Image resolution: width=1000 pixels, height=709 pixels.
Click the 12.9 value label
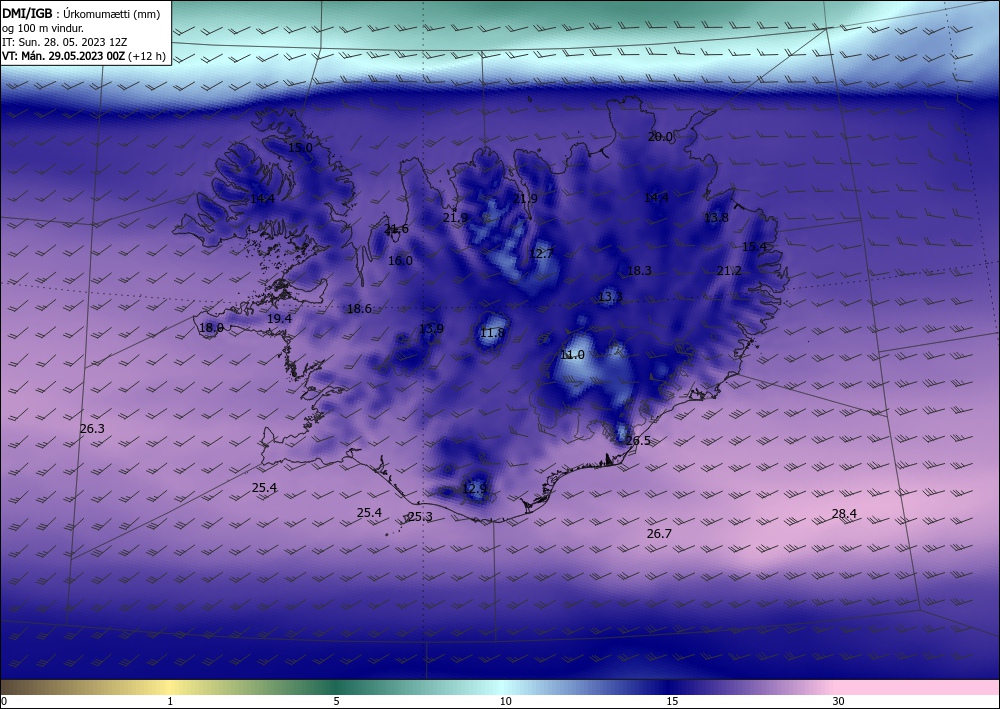click(474, 488)
